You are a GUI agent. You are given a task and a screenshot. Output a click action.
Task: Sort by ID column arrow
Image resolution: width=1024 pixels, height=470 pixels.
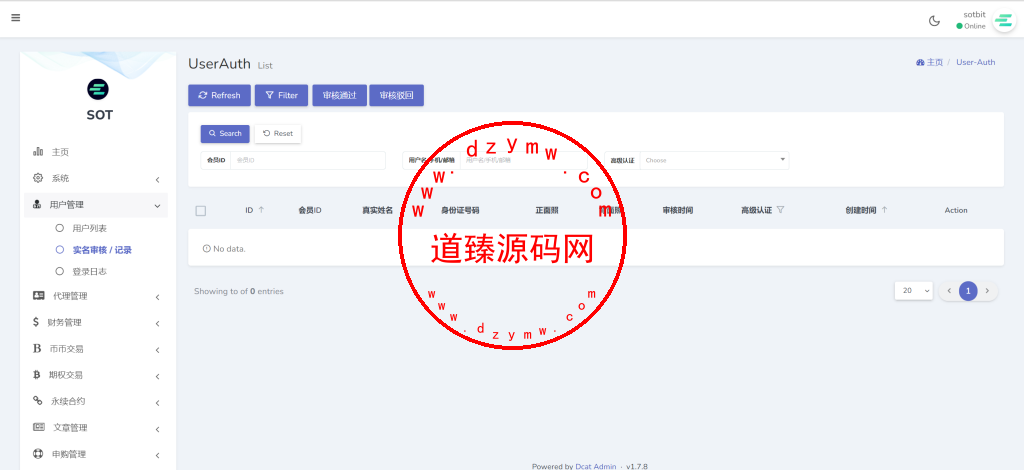(261, 210)
